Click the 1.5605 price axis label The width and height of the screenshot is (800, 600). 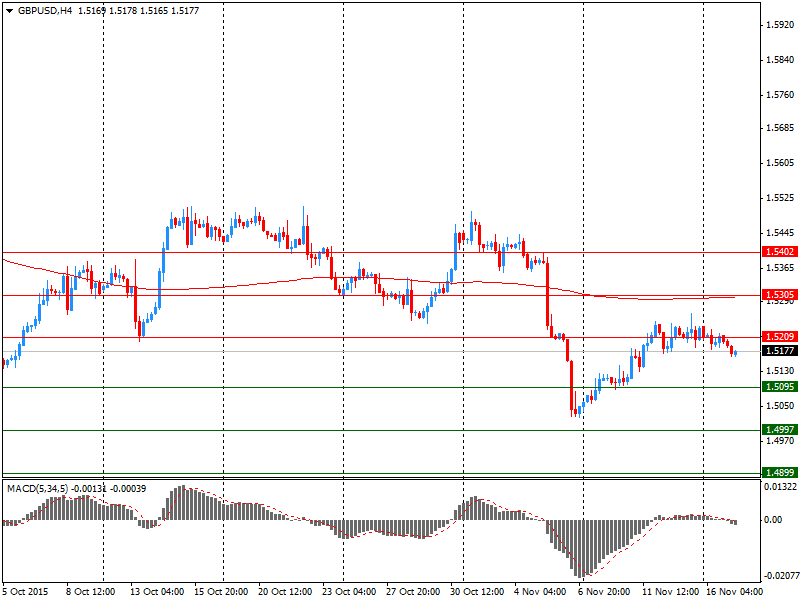click(780, 163)
